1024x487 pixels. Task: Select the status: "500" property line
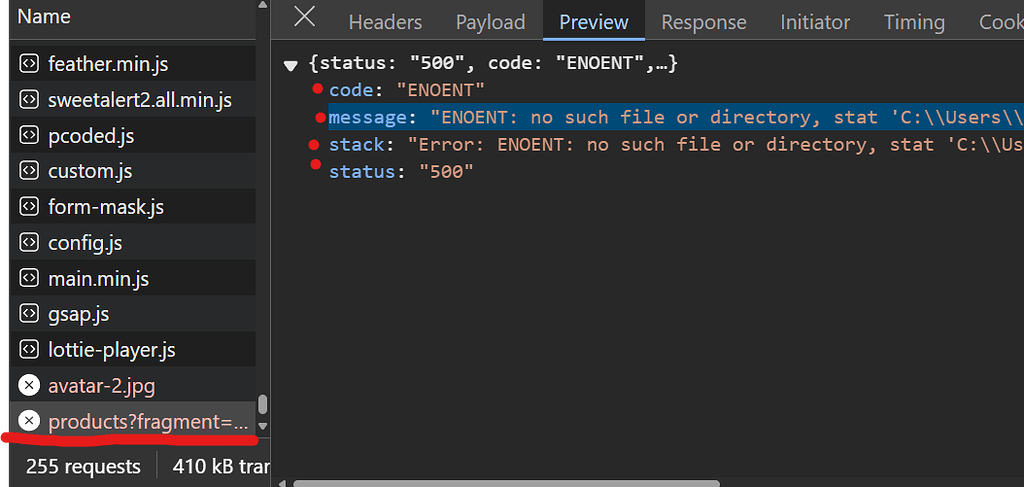point(401,172)
